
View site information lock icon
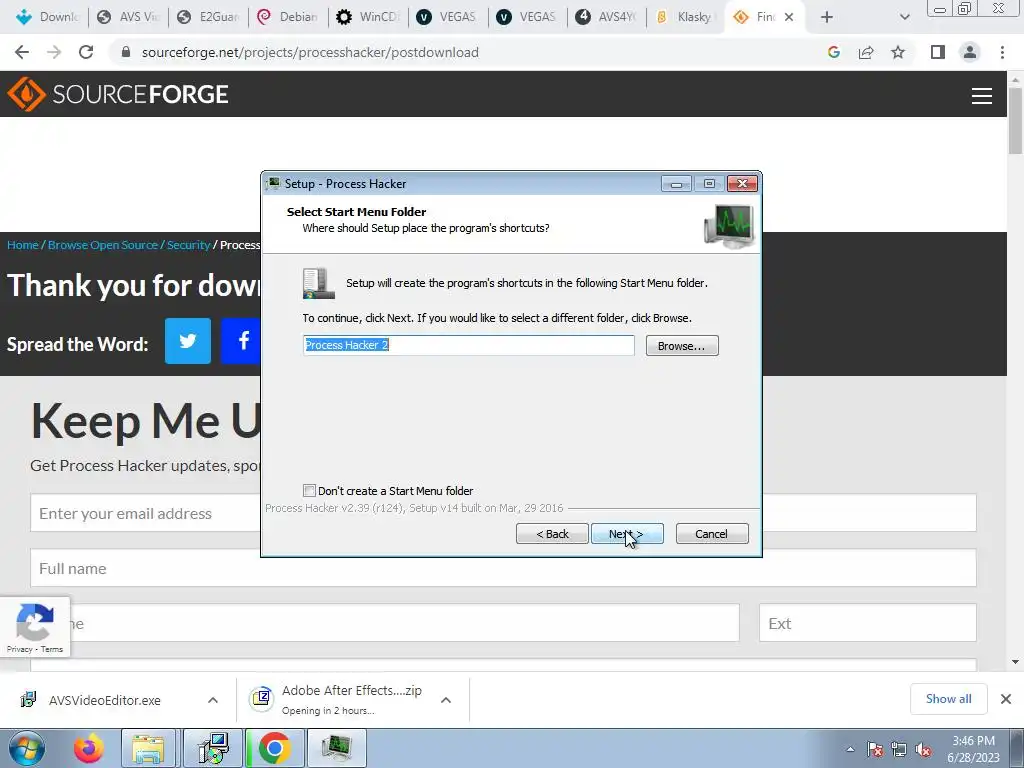point(126,52)
